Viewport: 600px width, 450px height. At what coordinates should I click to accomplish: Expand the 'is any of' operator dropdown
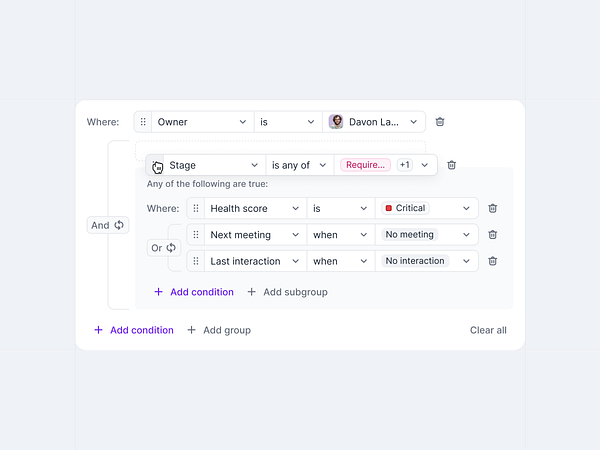click(300, 165)
